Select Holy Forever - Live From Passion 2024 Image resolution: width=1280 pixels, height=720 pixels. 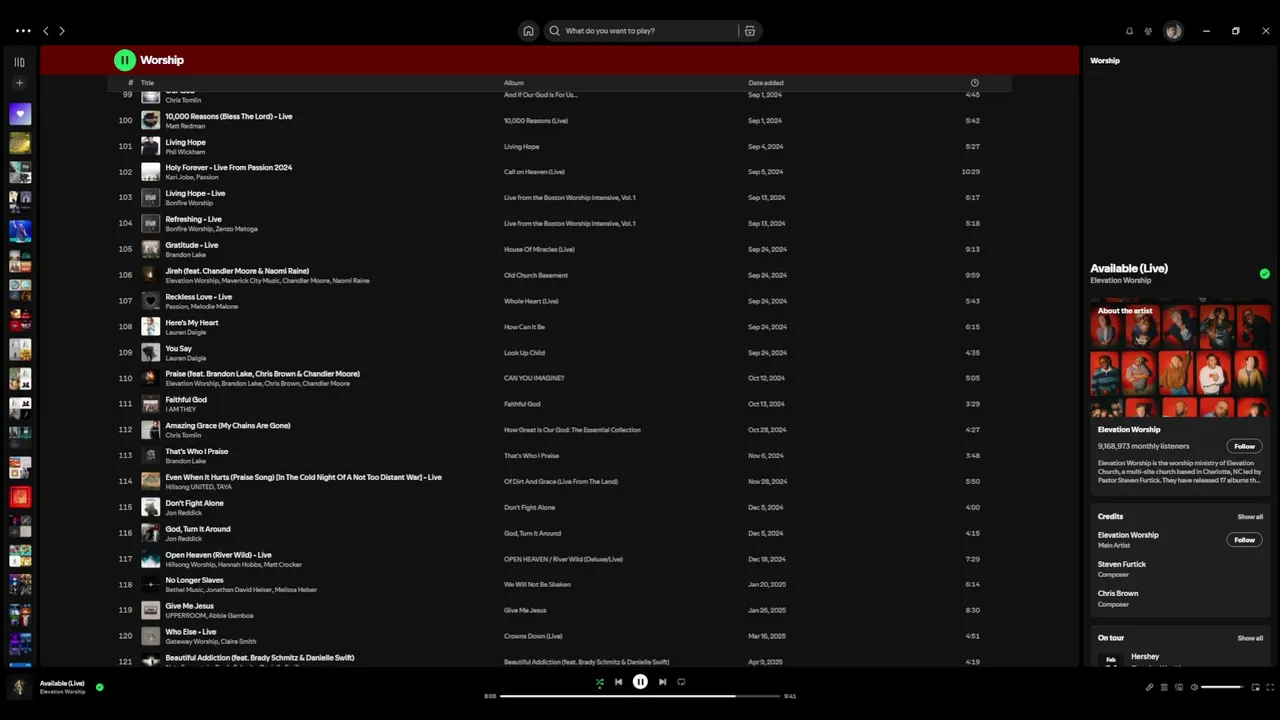(229, 168)
